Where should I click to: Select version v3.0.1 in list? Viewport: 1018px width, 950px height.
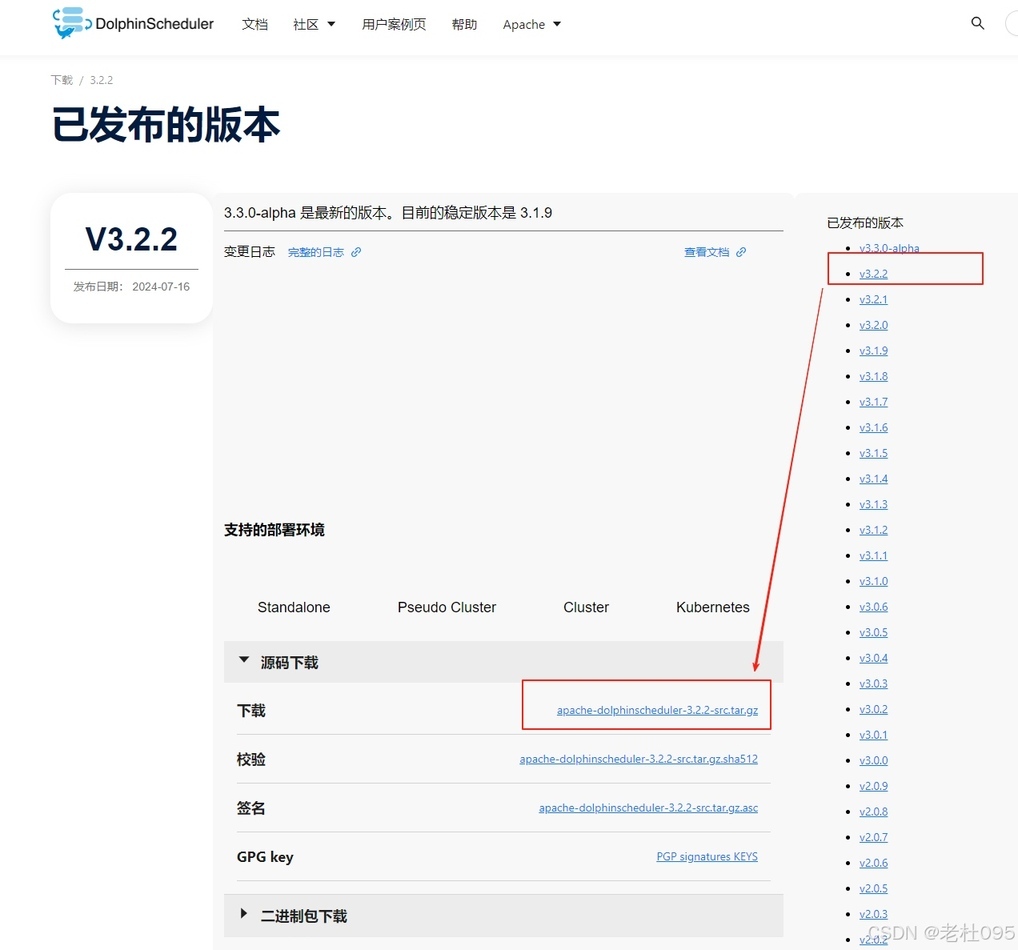pyautogui.click(x=873, y=735)
